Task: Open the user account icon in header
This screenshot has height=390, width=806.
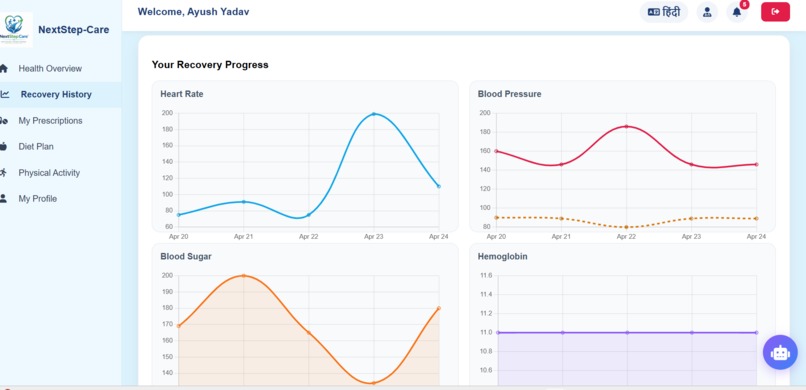Action: click(x=707, y=12)
